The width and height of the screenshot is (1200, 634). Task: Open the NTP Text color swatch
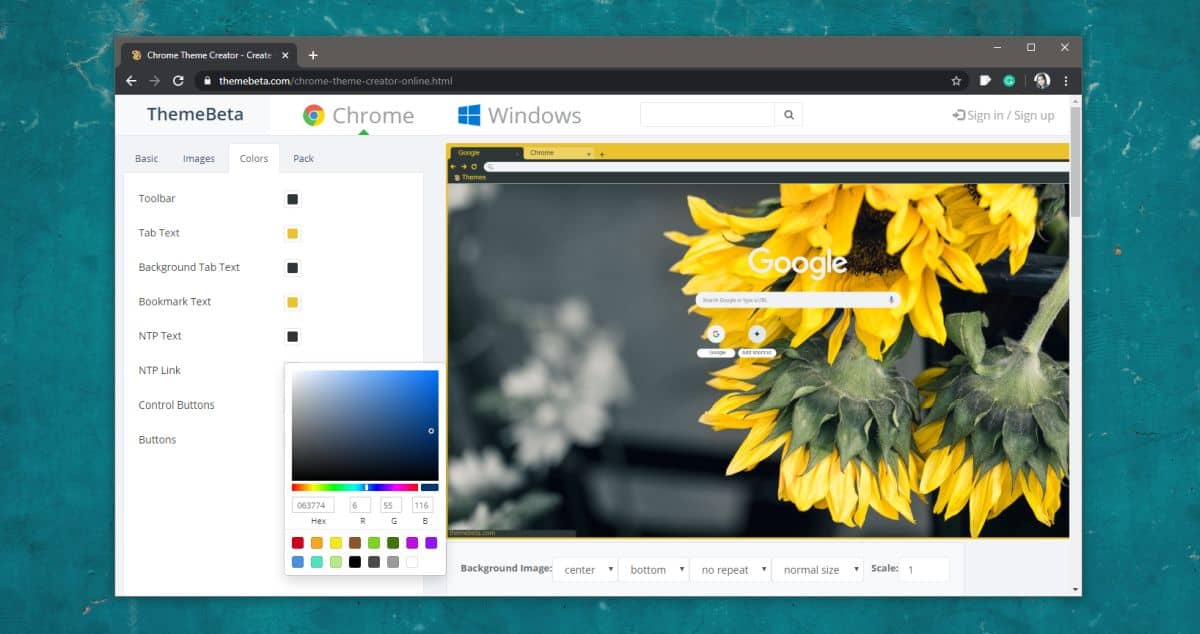click(293, 337)
